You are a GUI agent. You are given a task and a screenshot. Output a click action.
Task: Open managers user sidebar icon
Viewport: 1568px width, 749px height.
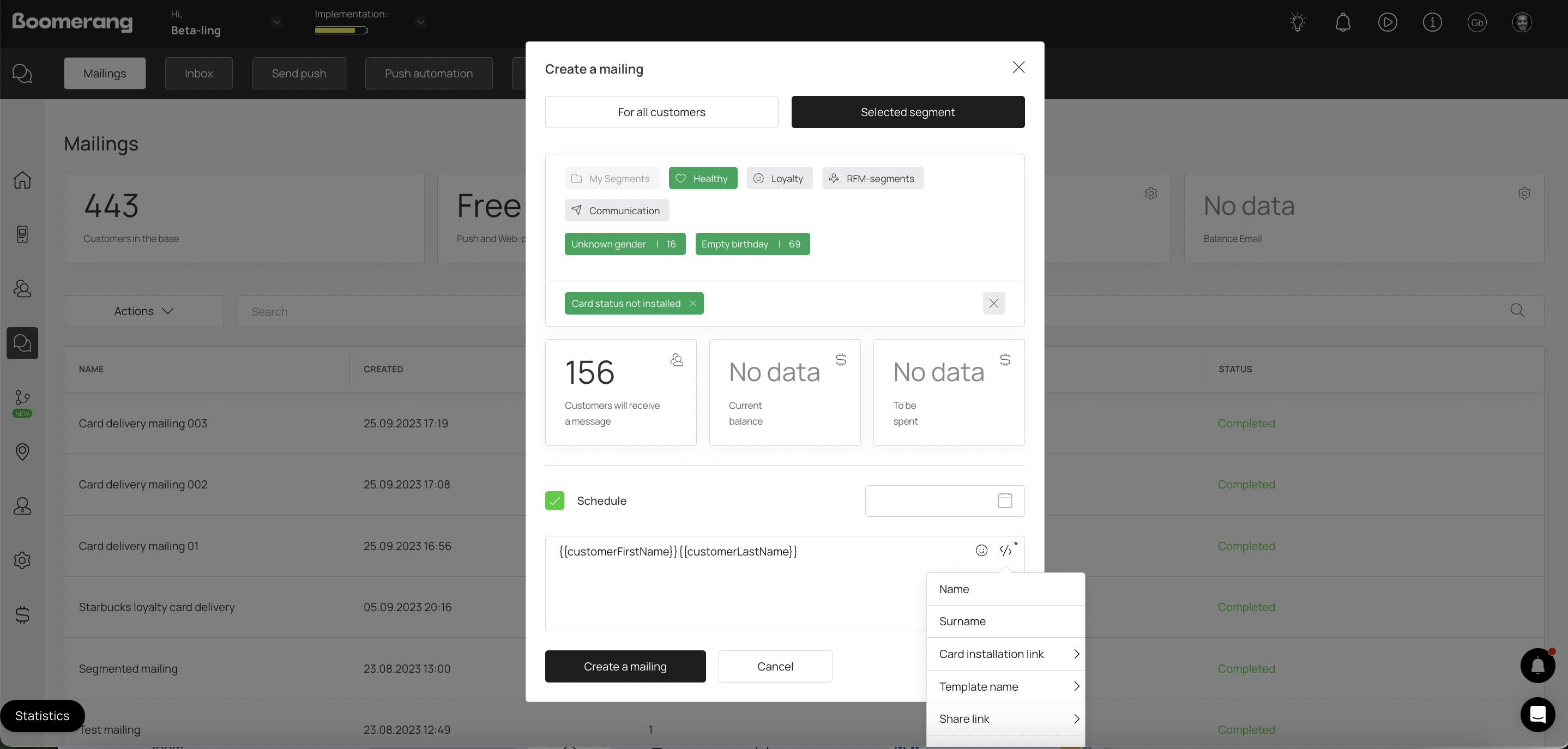(x=22, y=506)
